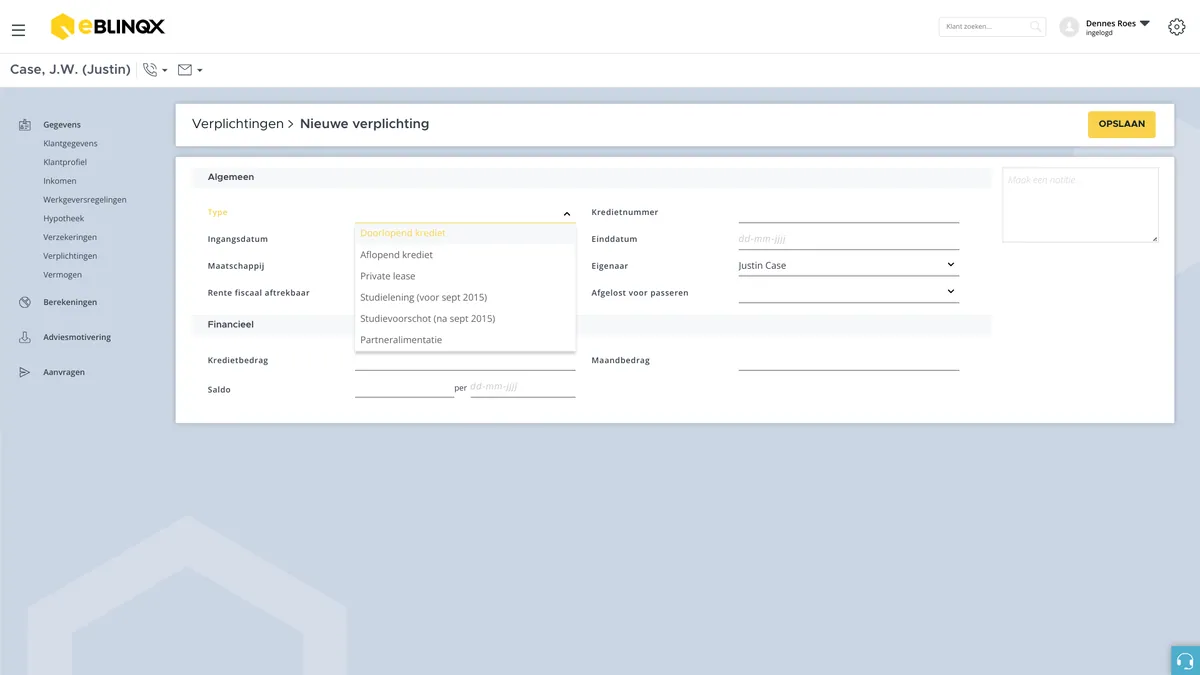1200x675 pixels.
Task: Click the user avatar icon
Action: pyautogui.click(x=1069, y=27)
